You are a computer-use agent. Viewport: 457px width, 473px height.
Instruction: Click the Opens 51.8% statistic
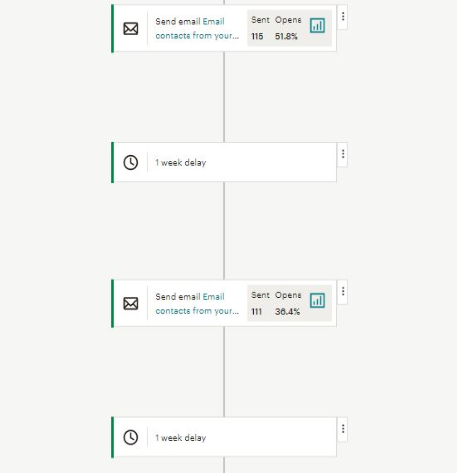(288, 28)
